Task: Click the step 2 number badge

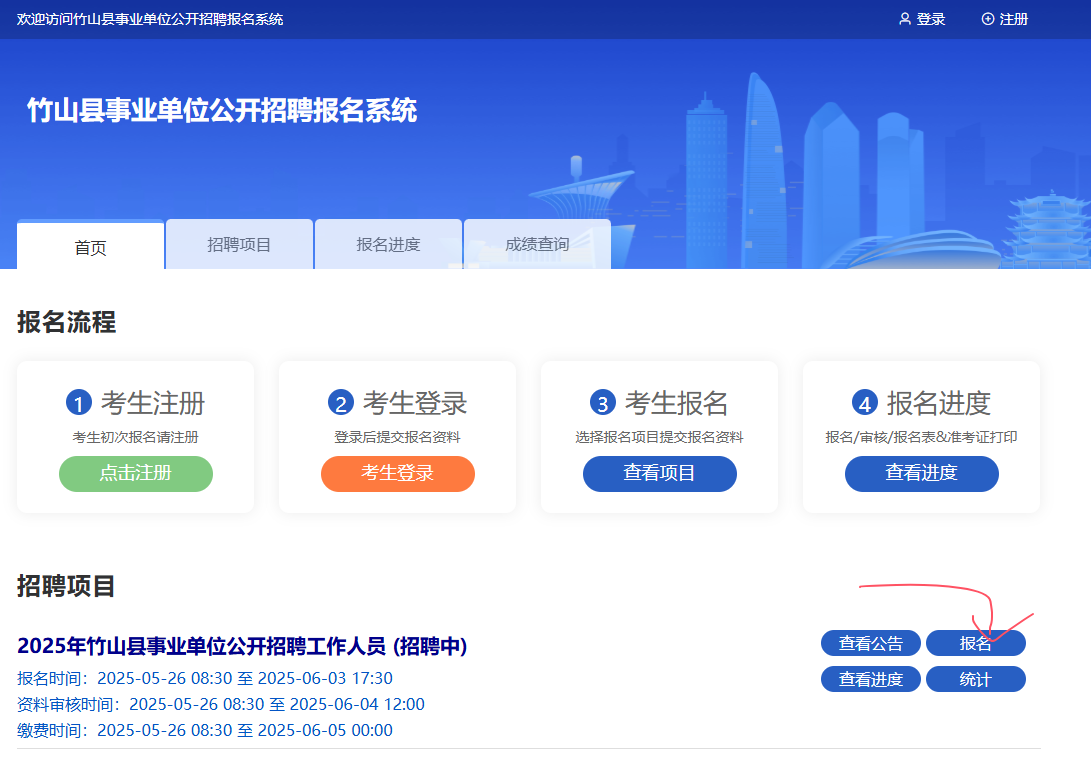Action: pos(341,402)
